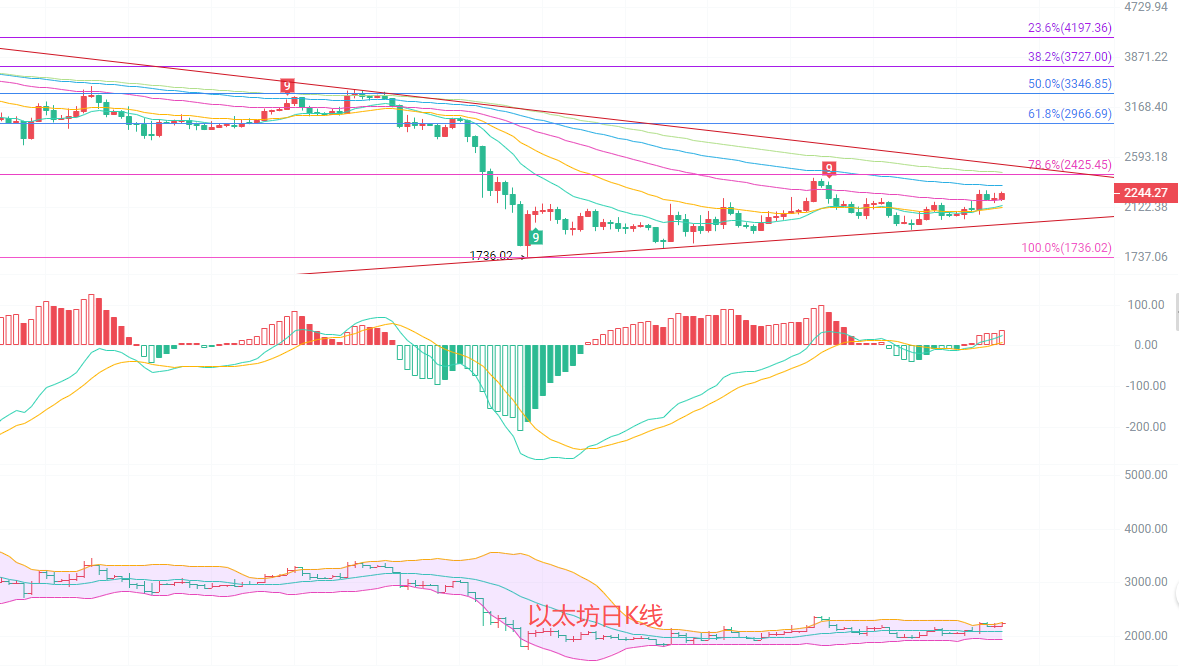
Task: Select the 38.2%(3727.00) Fibonacci level label
Action: click(x=1070, y=58)
